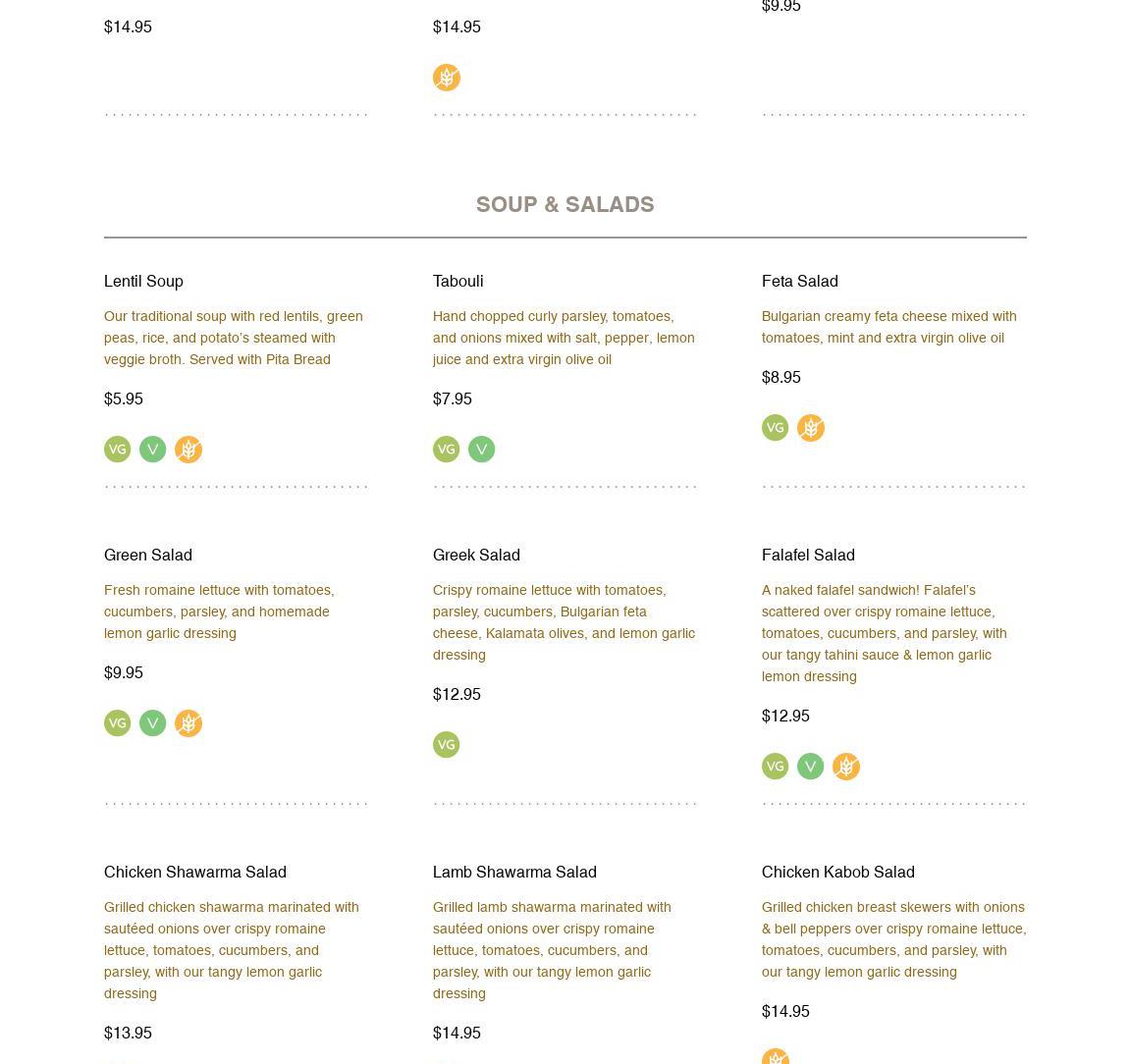The image size is (1130, 1064).
Task: Click the vegan V icon under Falafel Salad
Action: click(x=811, y=767)
